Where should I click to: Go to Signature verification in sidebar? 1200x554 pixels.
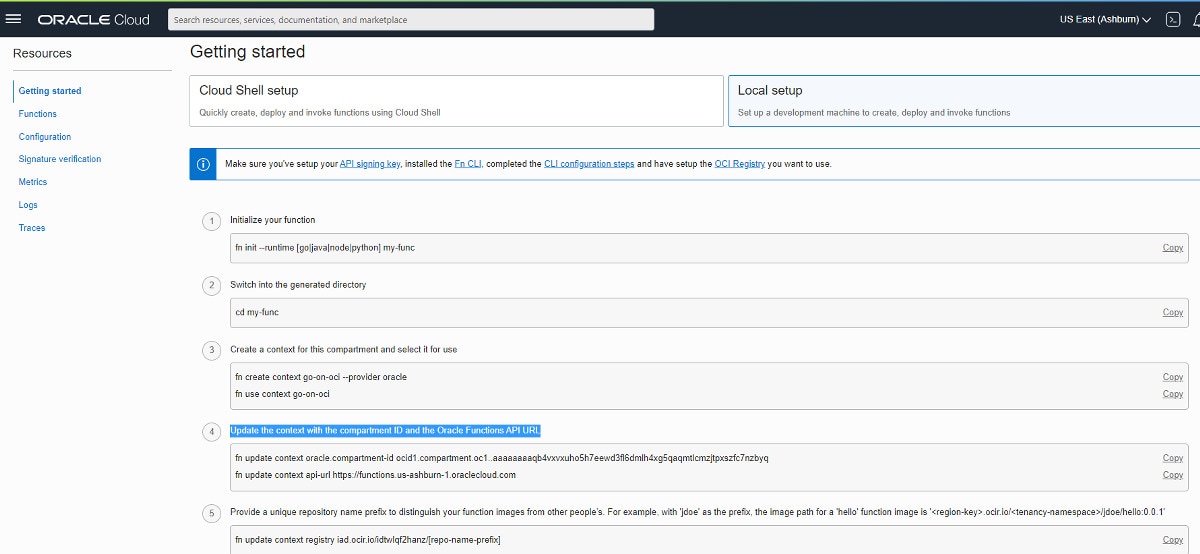(60, 159)
